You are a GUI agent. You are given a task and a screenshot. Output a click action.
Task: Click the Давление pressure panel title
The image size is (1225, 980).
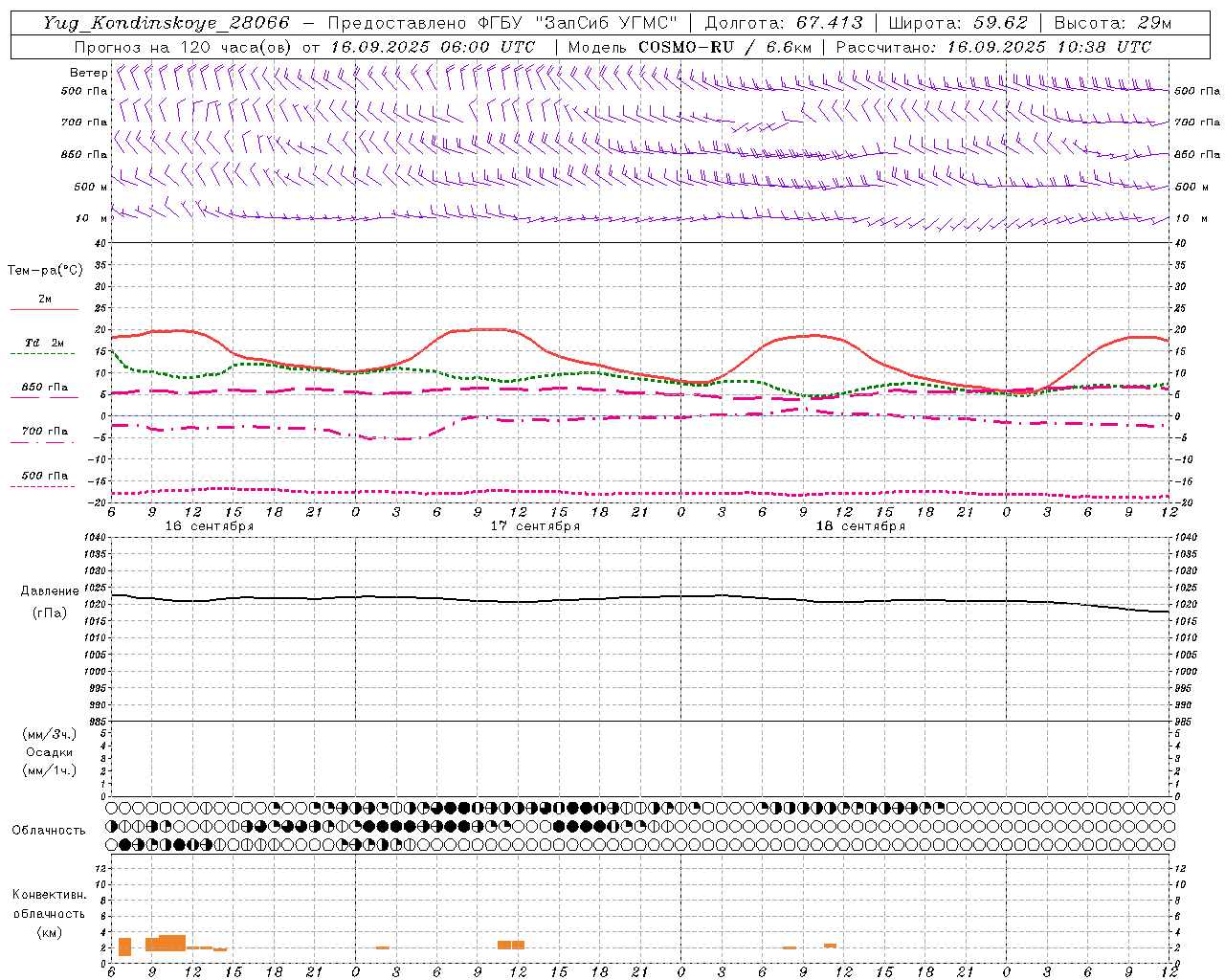click(50, 591)
